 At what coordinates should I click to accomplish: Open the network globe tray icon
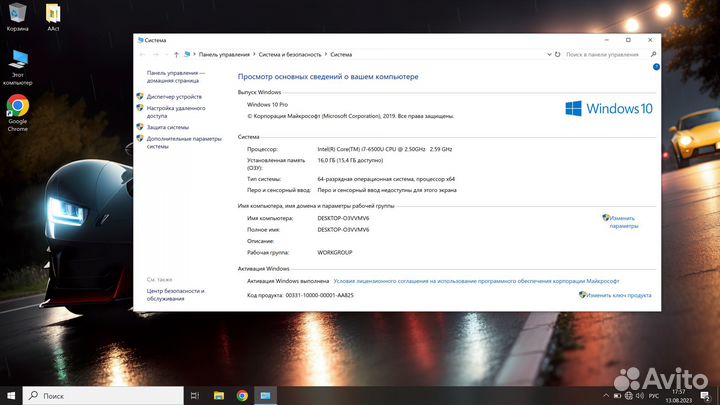pyautogui.click(x=629, y=395)
